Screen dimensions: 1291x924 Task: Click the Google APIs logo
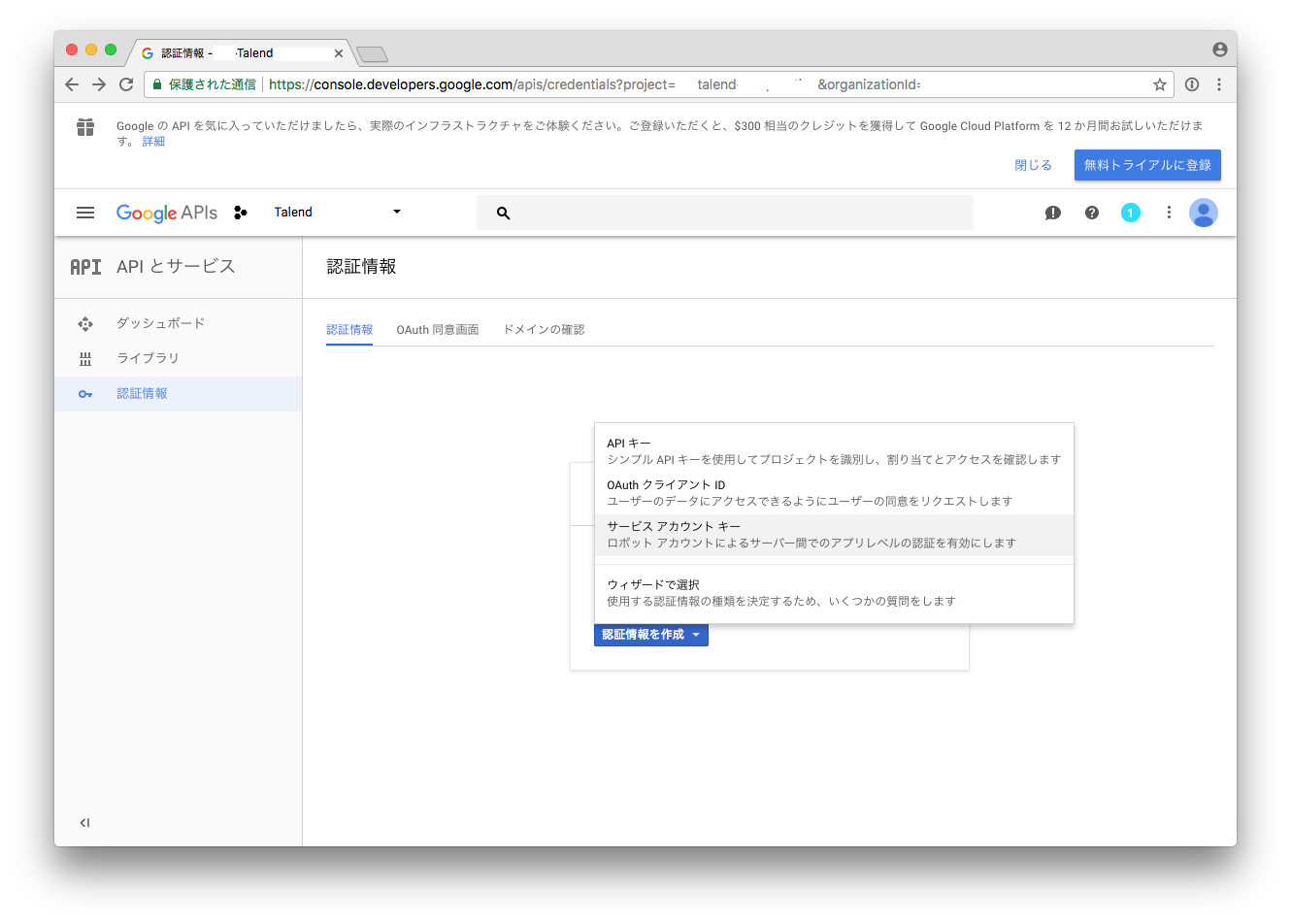(166, 213)
